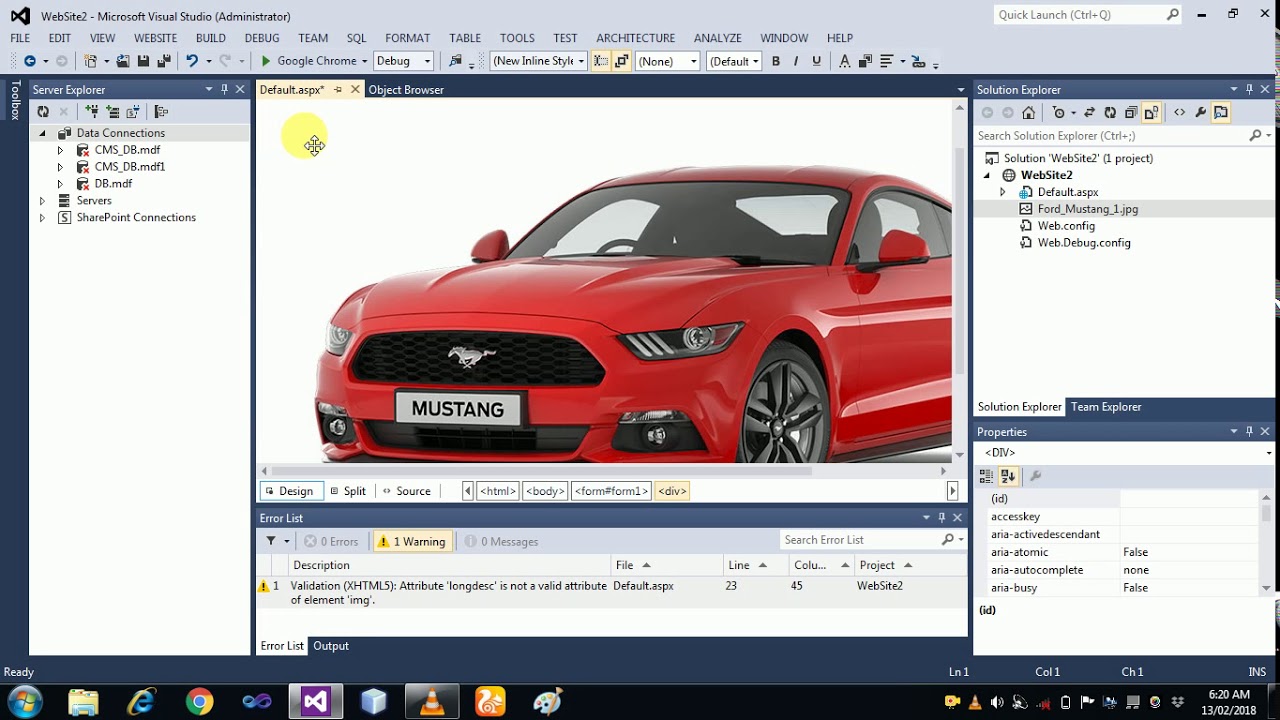The width and height of the screenshot is (1280, 720).
Task: Click Connect to Database icon in Server Explorer
Action: point(92,112)
